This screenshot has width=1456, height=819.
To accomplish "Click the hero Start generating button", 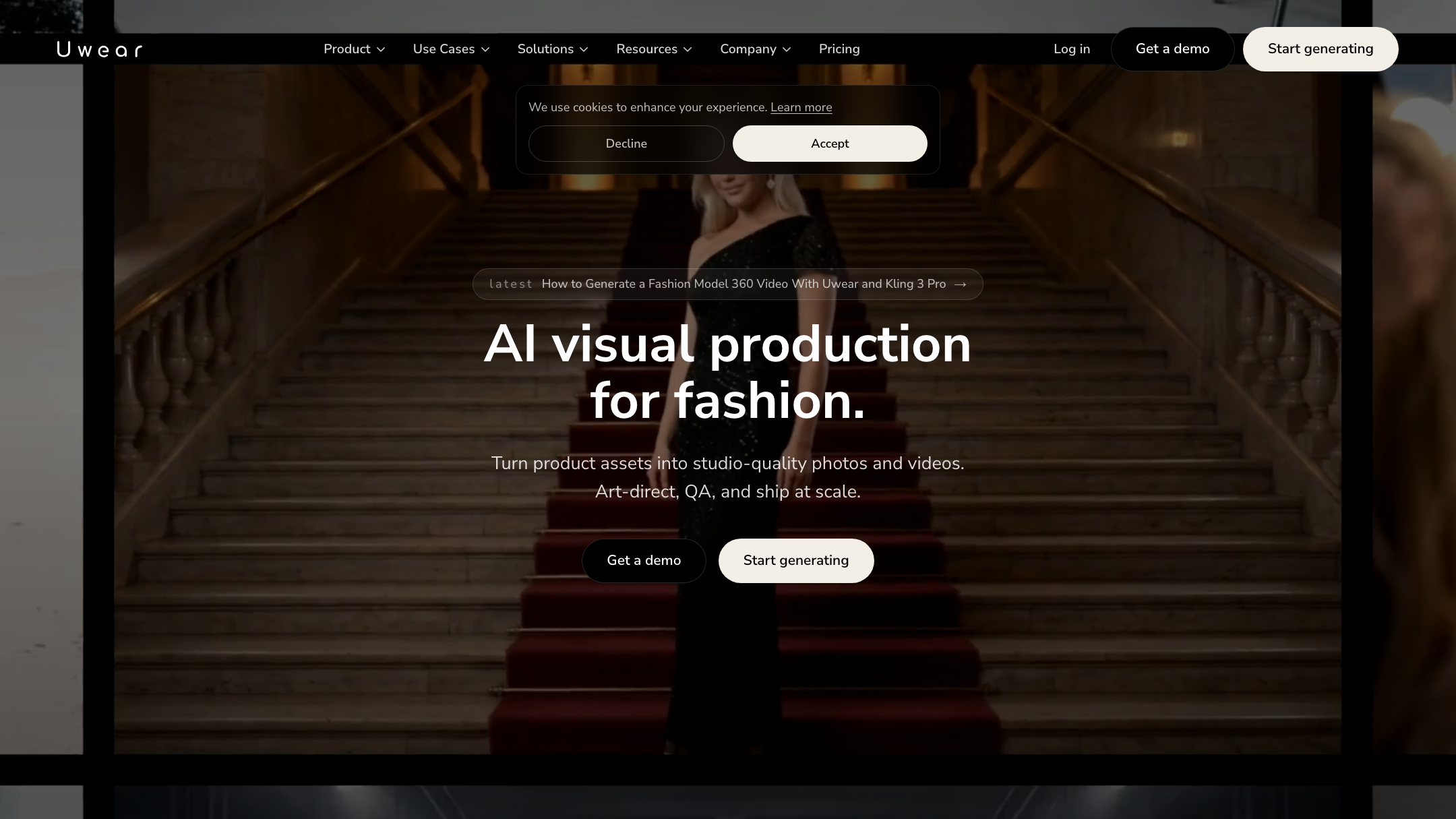I will pyautogui.click(x=796, y=561).
